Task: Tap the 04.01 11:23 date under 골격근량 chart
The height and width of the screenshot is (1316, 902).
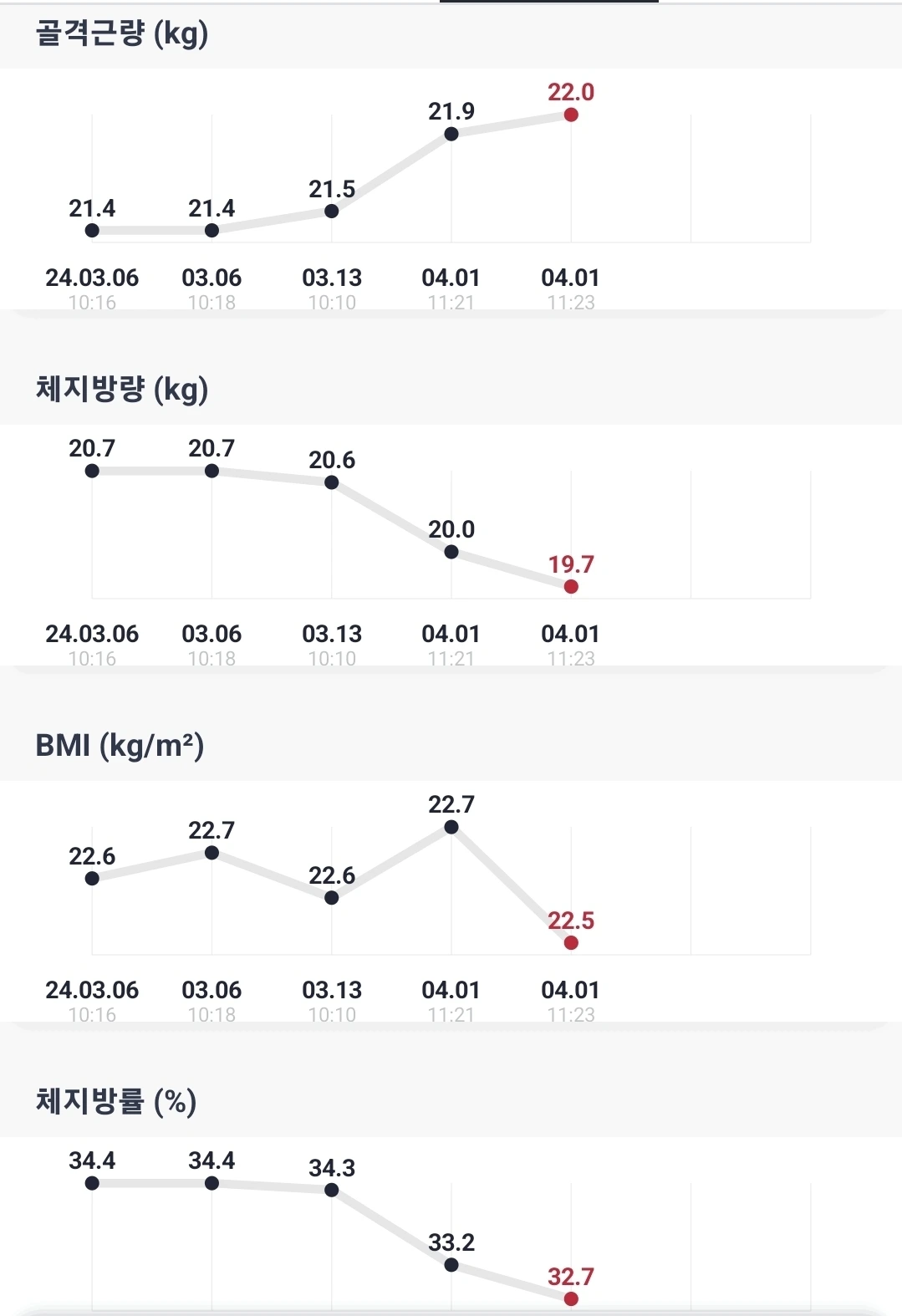Action: (x=571, y=288)
